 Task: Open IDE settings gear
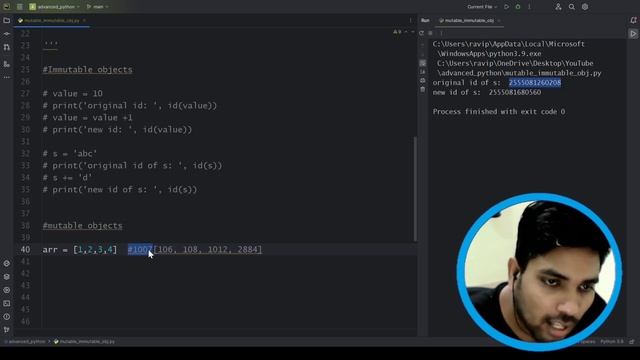click(585, 7)
